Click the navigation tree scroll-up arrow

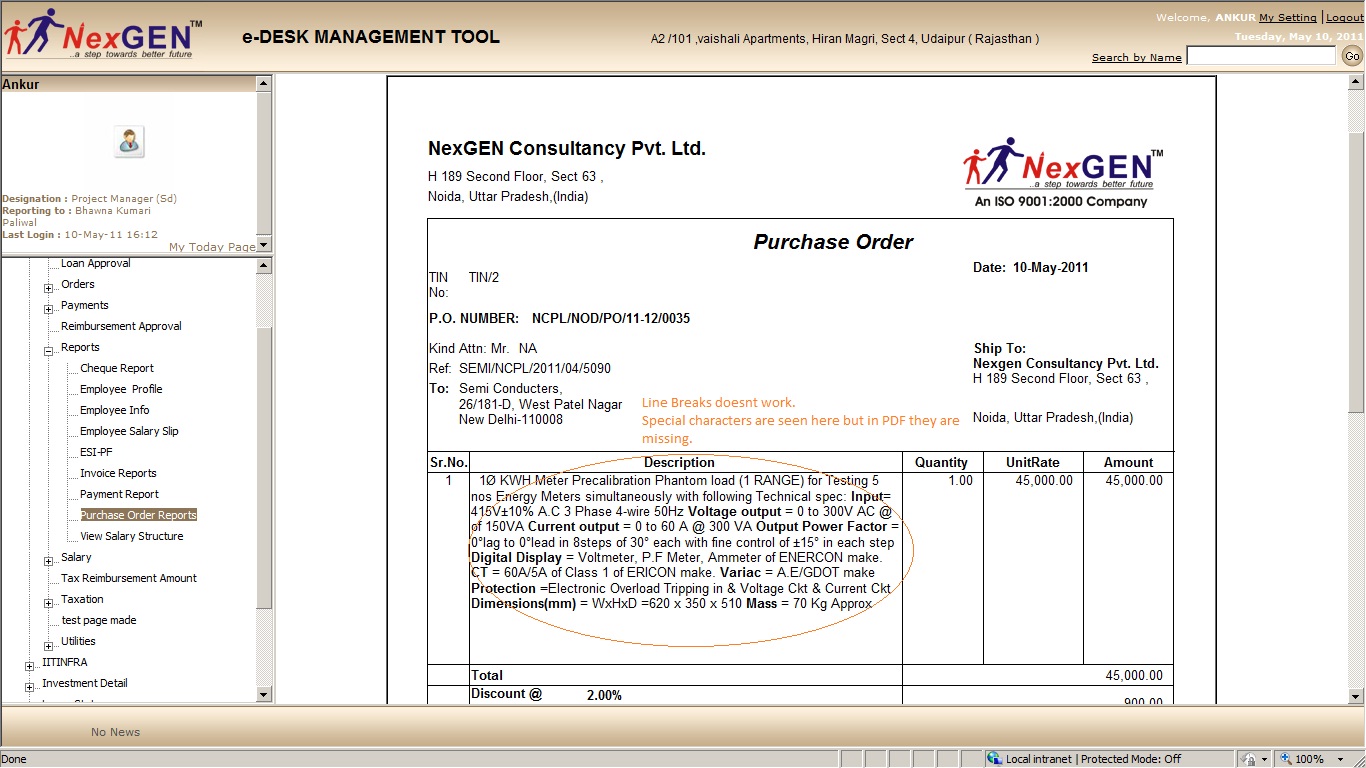click(264, 266)
